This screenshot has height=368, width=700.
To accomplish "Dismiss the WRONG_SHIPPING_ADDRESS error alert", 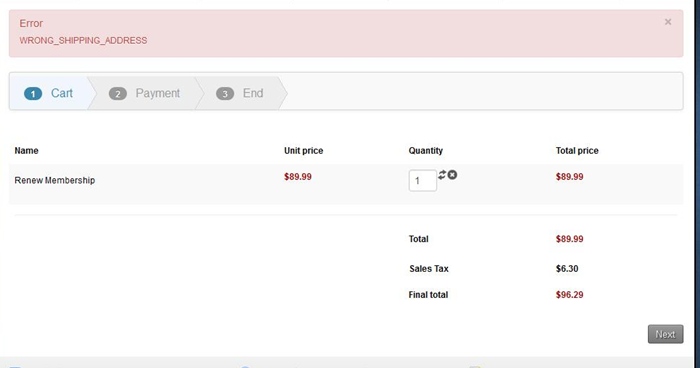I will click(668, 22).
